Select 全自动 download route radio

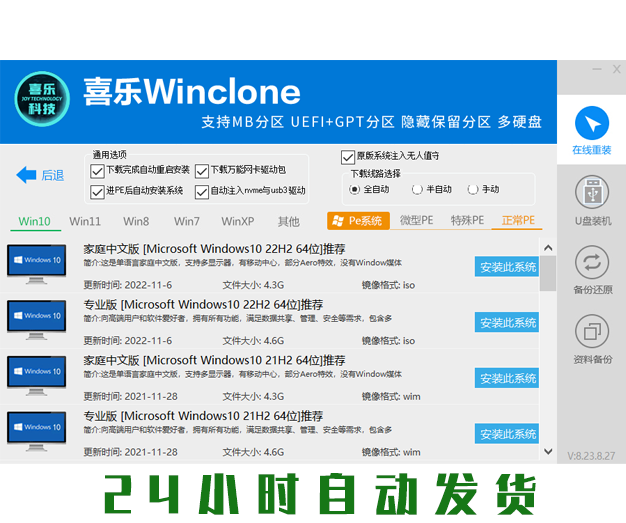(x=354, y=189)
